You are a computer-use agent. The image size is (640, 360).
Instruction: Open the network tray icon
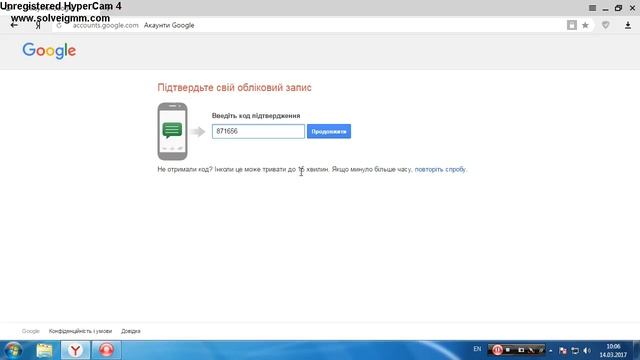click(575, 351)
